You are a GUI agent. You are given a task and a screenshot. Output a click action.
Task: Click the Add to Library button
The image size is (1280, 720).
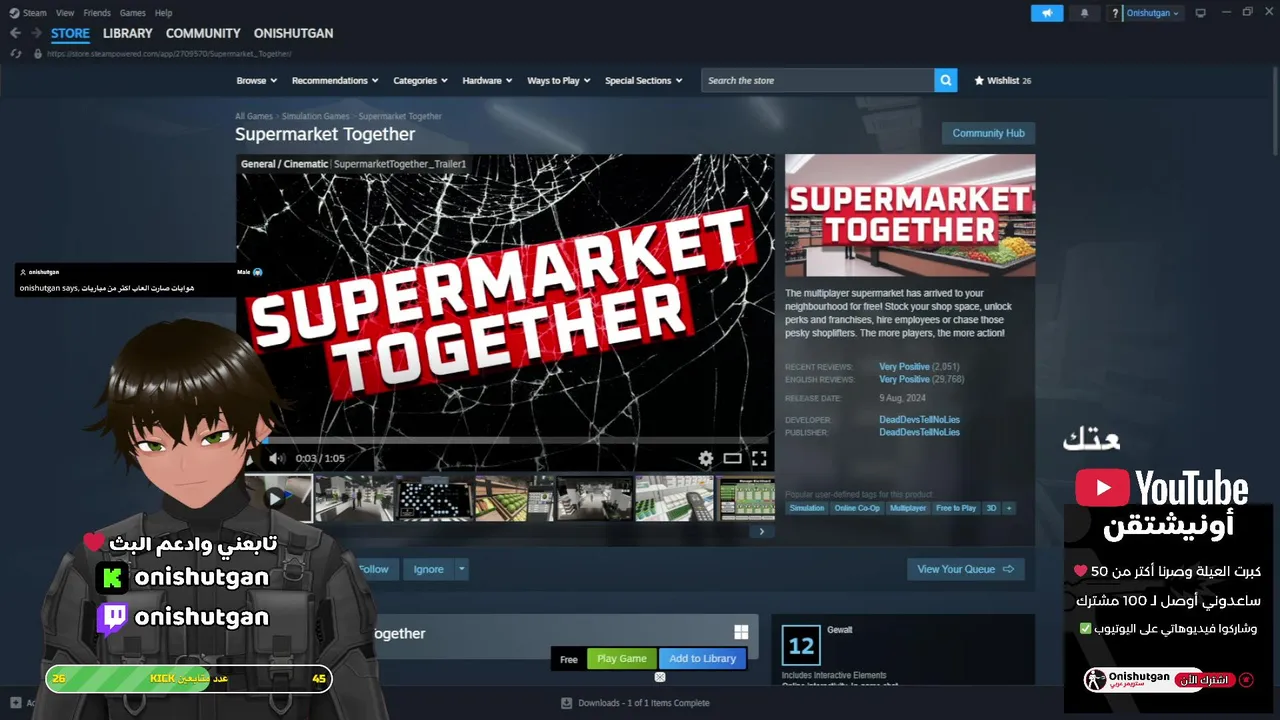[702, 659]
